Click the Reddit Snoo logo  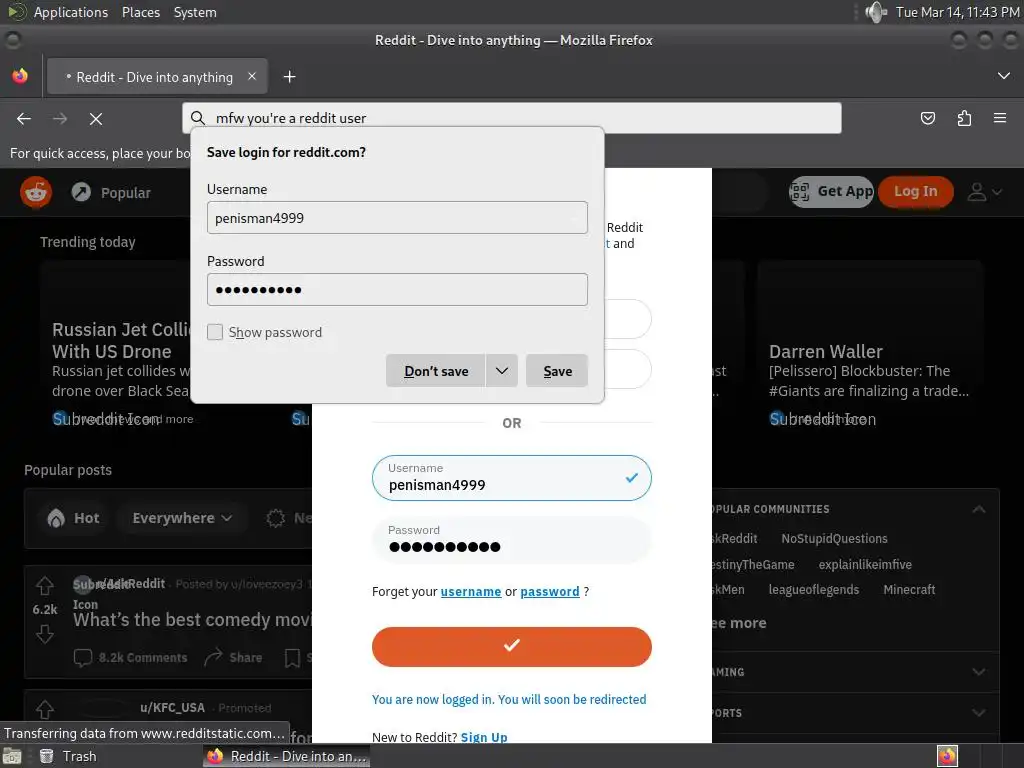36,192
